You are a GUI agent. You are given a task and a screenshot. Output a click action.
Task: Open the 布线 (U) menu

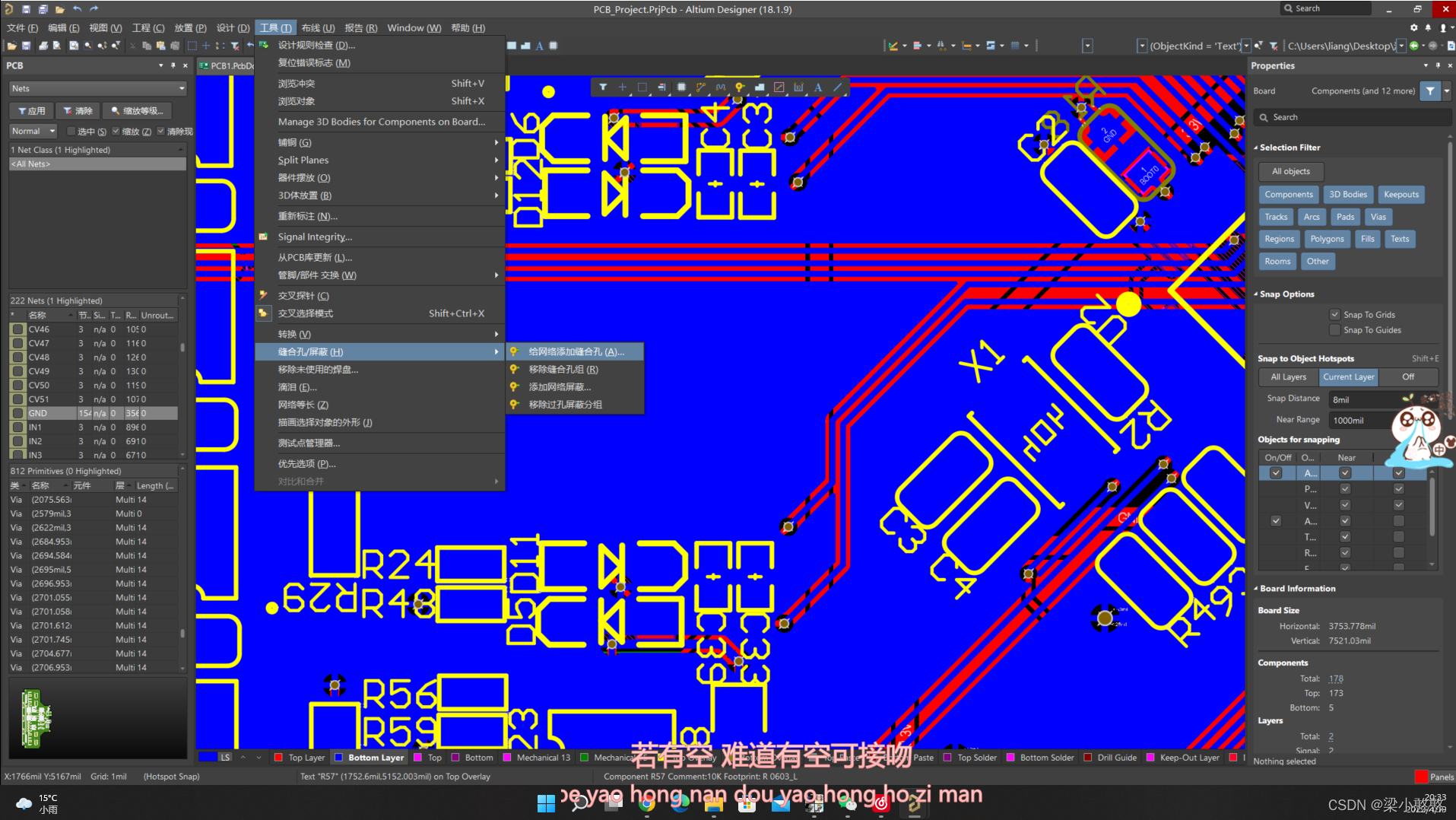point(318,28)
